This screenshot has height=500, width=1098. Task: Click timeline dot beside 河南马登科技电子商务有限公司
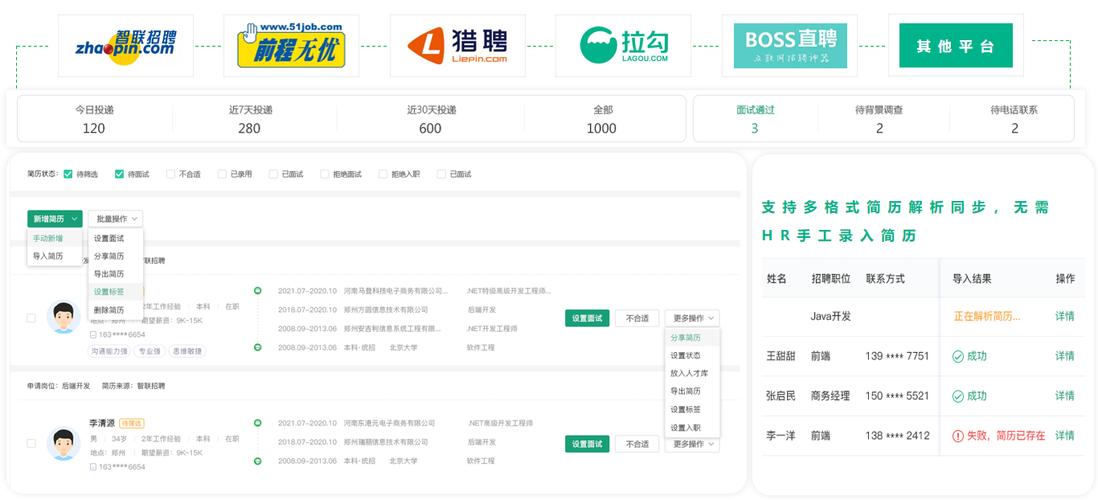[258, 290]
